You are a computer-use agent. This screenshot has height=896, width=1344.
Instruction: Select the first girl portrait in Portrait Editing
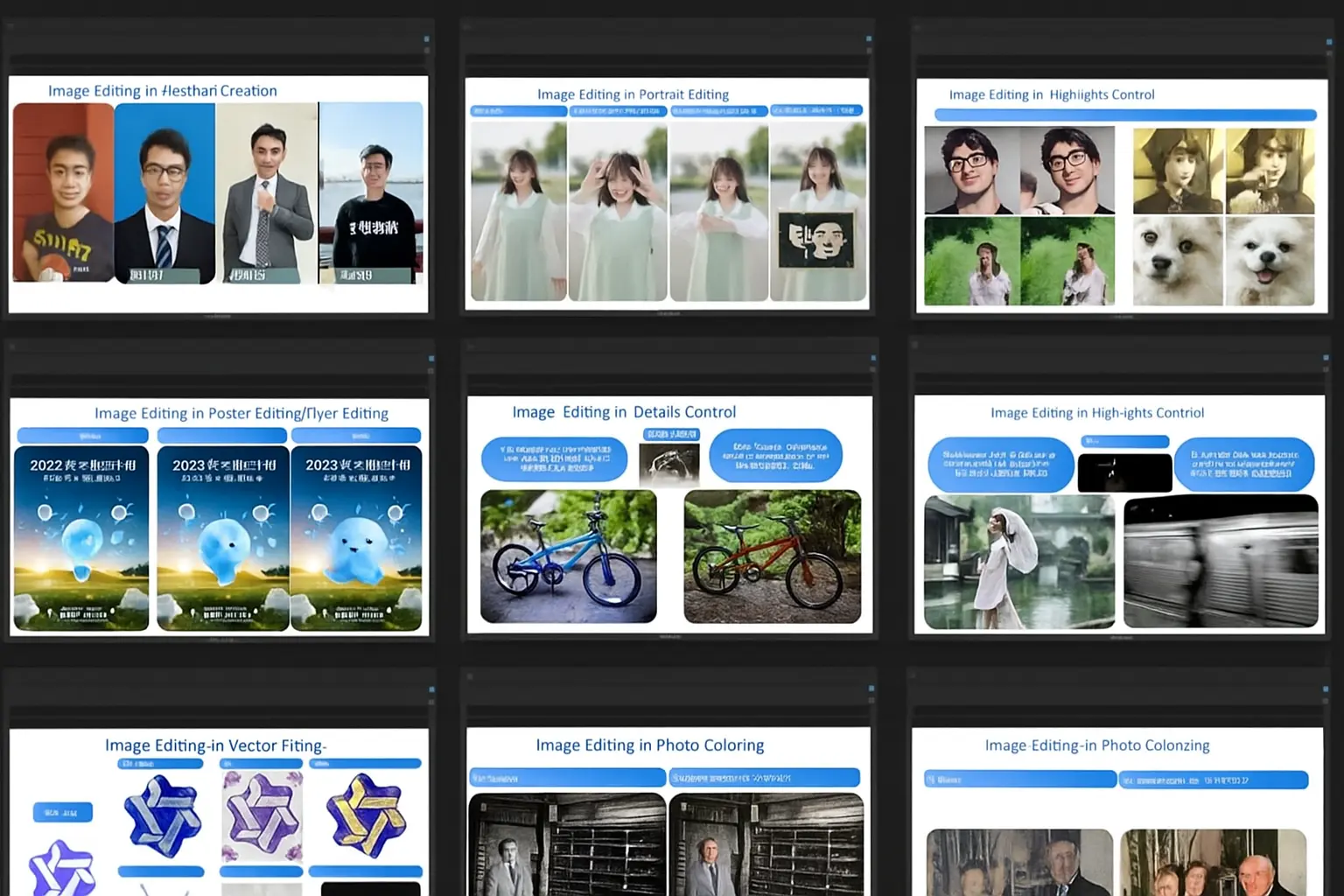click(x=519, y=211)
